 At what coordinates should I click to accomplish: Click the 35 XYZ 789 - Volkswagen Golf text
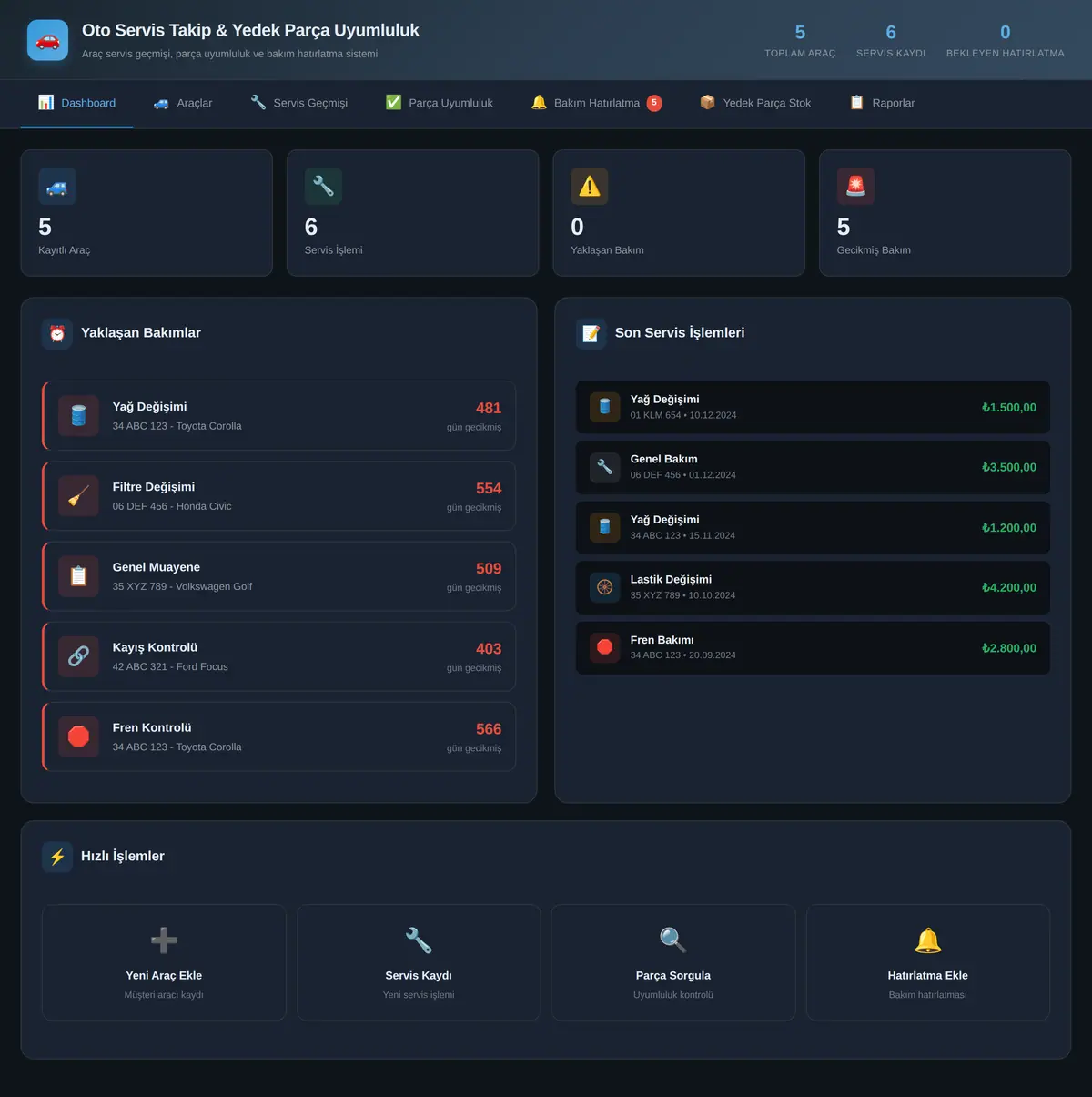pos(182,586)
